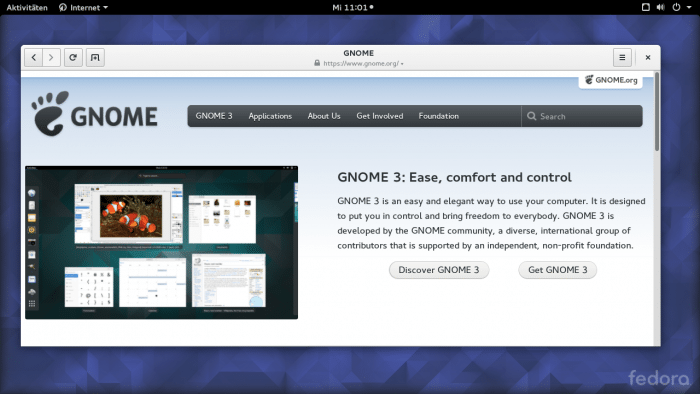Click the volume icon in top bar
The image size is (700, 394).
(x=661, y=7)
